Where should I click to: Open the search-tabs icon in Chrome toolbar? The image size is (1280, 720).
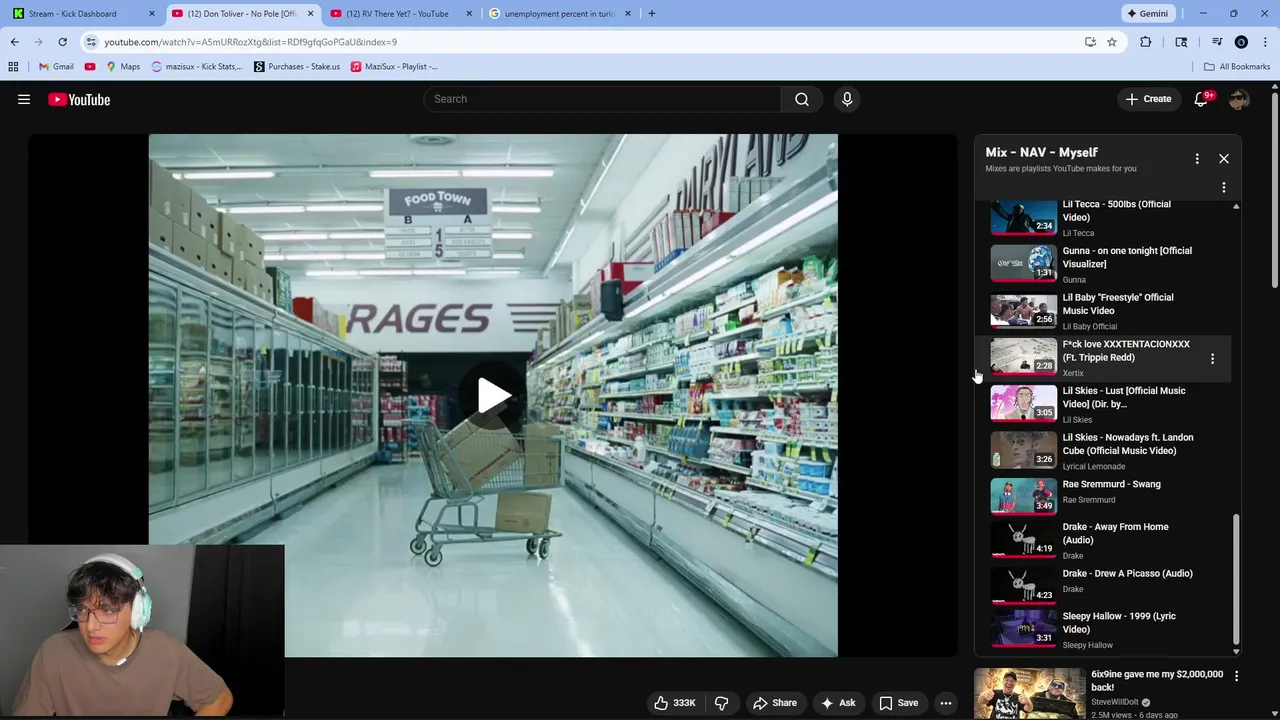(1182, 42)
